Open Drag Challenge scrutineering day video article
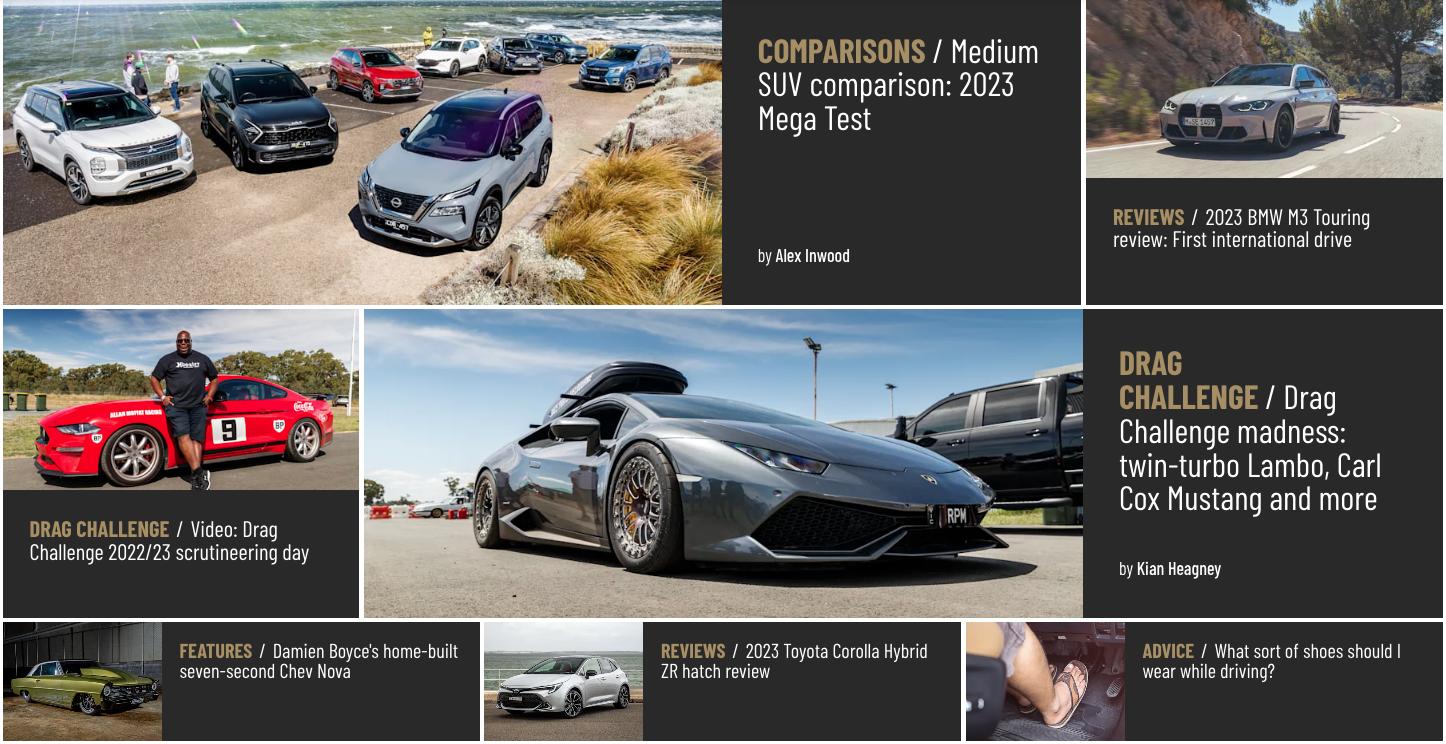 [170, 541]
